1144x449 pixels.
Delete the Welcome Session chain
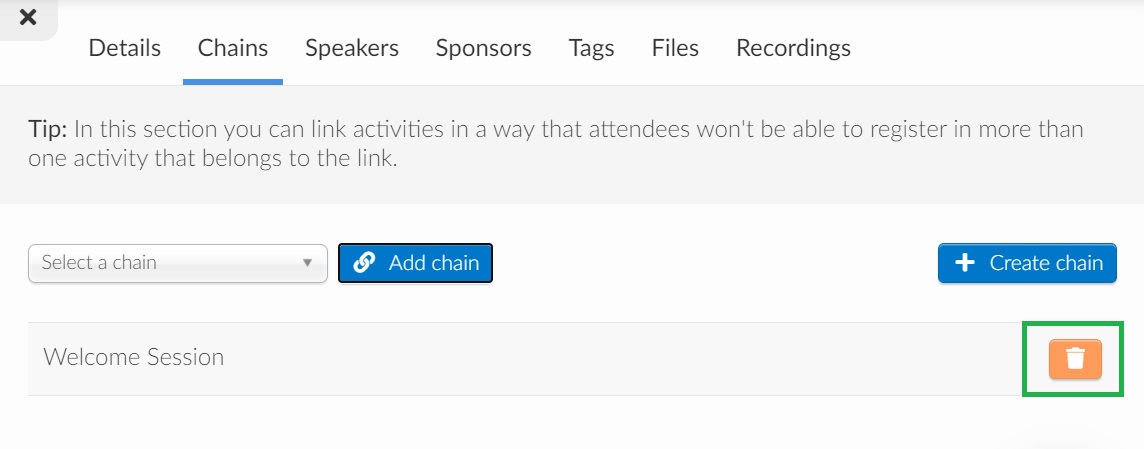[1075, 358]
